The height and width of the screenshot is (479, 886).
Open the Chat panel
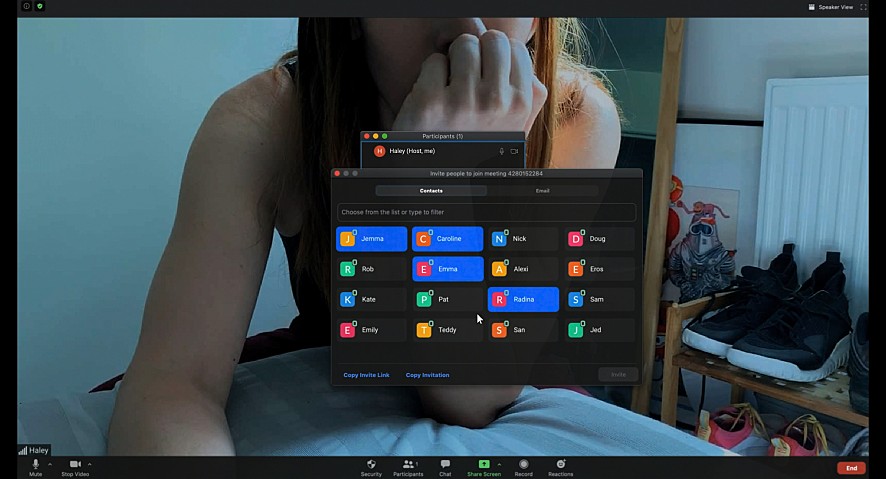pos(445,465)
